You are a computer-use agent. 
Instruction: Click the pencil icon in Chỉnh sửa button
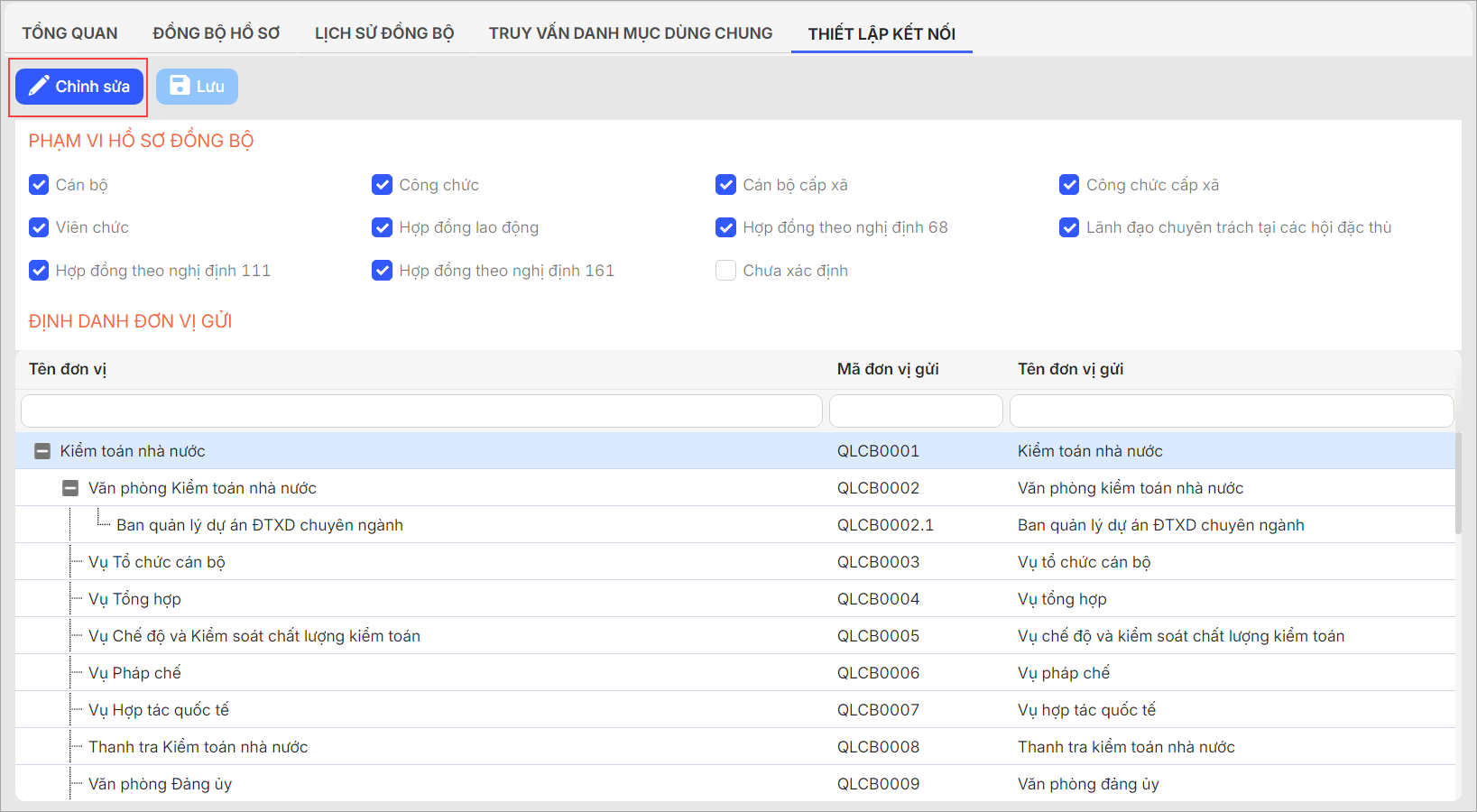39,87
